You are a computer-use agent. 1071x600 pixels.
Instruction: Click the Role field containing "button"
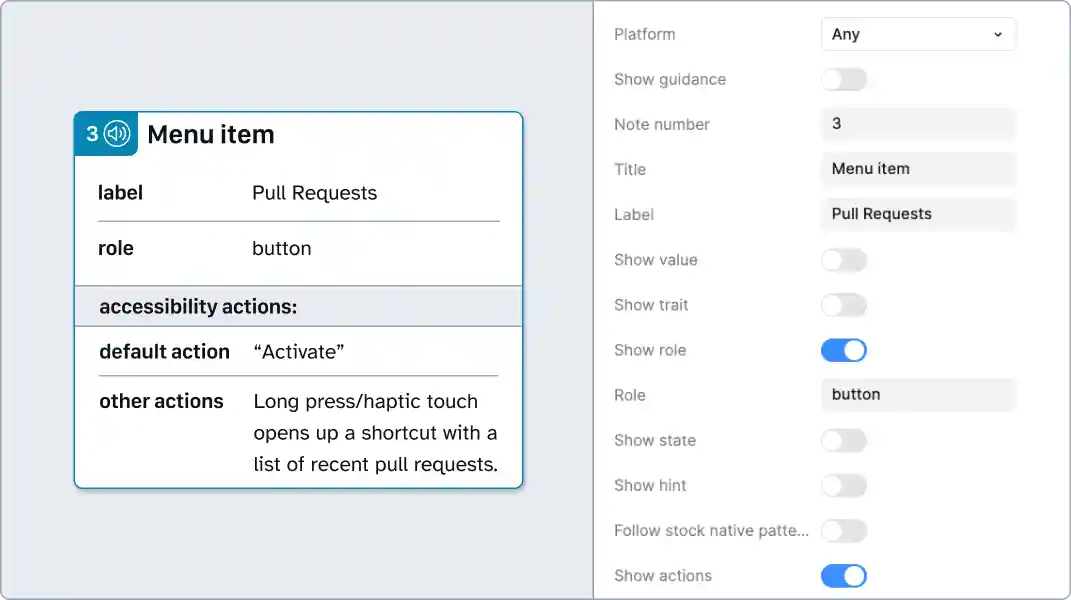(x=917, y=394)
